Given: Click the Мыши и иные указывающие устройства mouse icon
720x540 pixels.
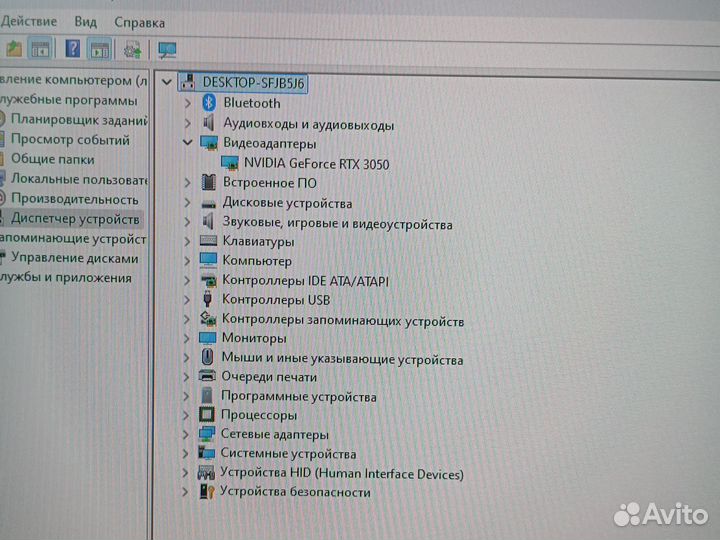Looking at the screenshot, I should [207, 357].
